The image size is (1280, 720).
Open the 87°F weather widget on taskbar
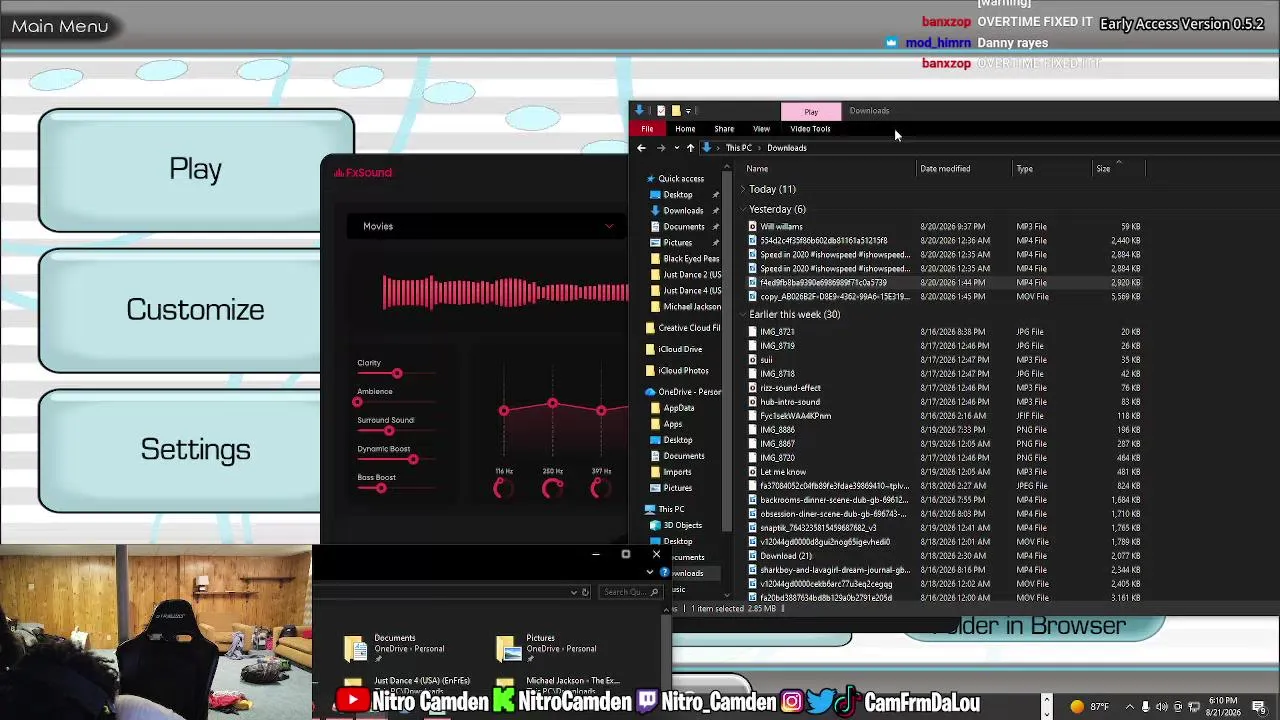click(x=1091, y=707)
